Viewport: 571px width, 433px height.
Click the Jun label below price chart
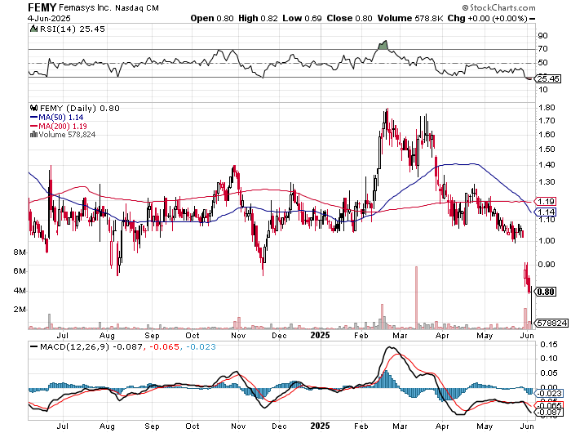[527, 335]
